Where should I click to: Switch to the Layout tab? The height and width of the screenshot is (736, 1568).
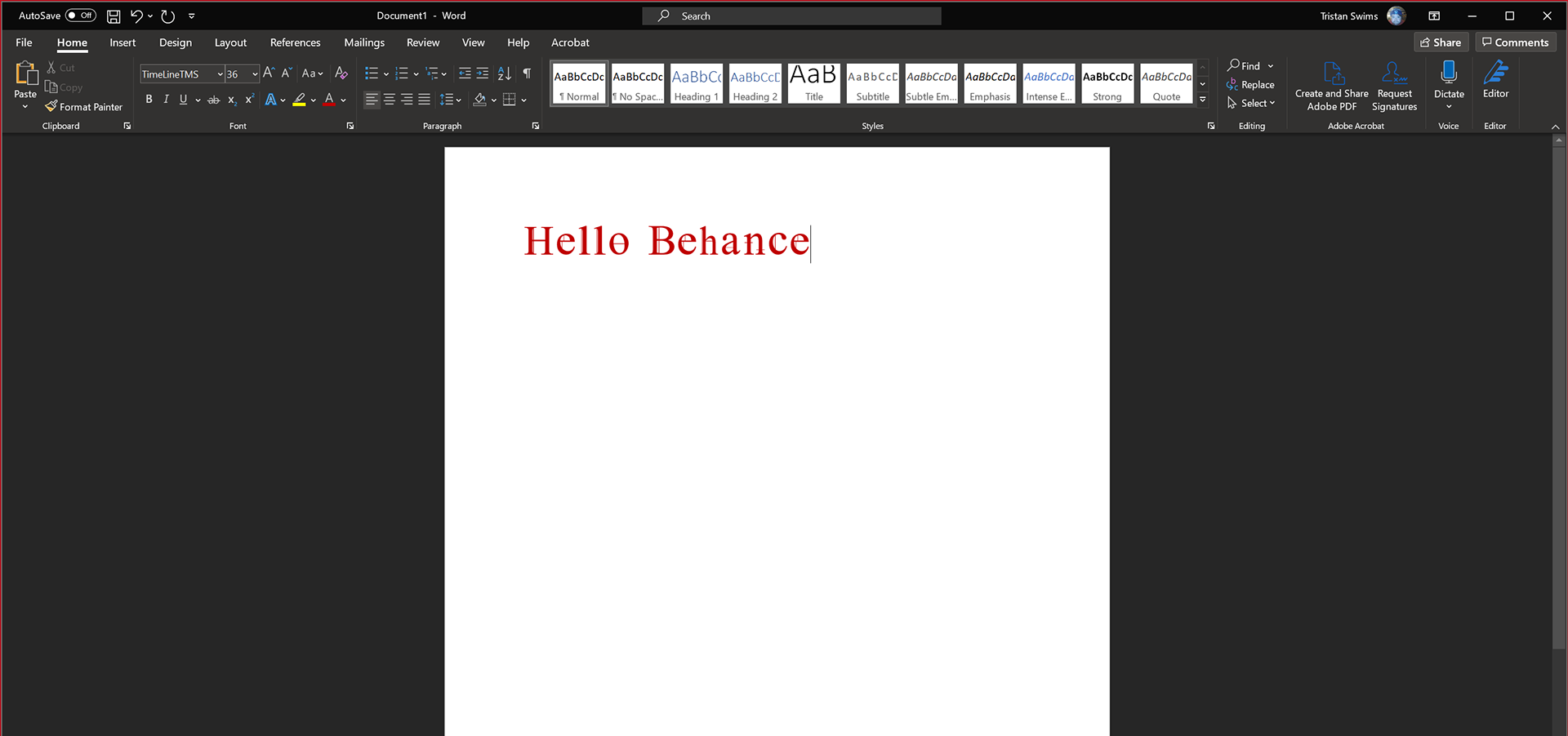(x=230, y=42)
